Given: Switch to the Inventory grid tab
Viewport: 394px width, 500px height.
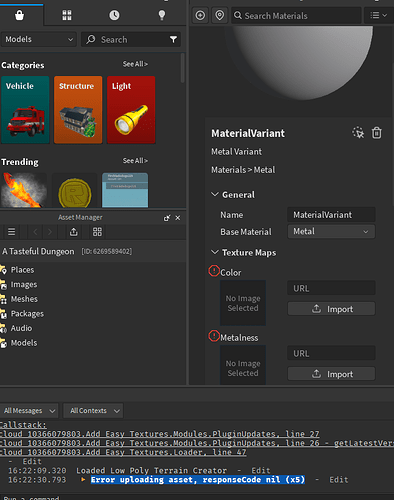Looking at the screenshot, I should [x=67, y=15].
